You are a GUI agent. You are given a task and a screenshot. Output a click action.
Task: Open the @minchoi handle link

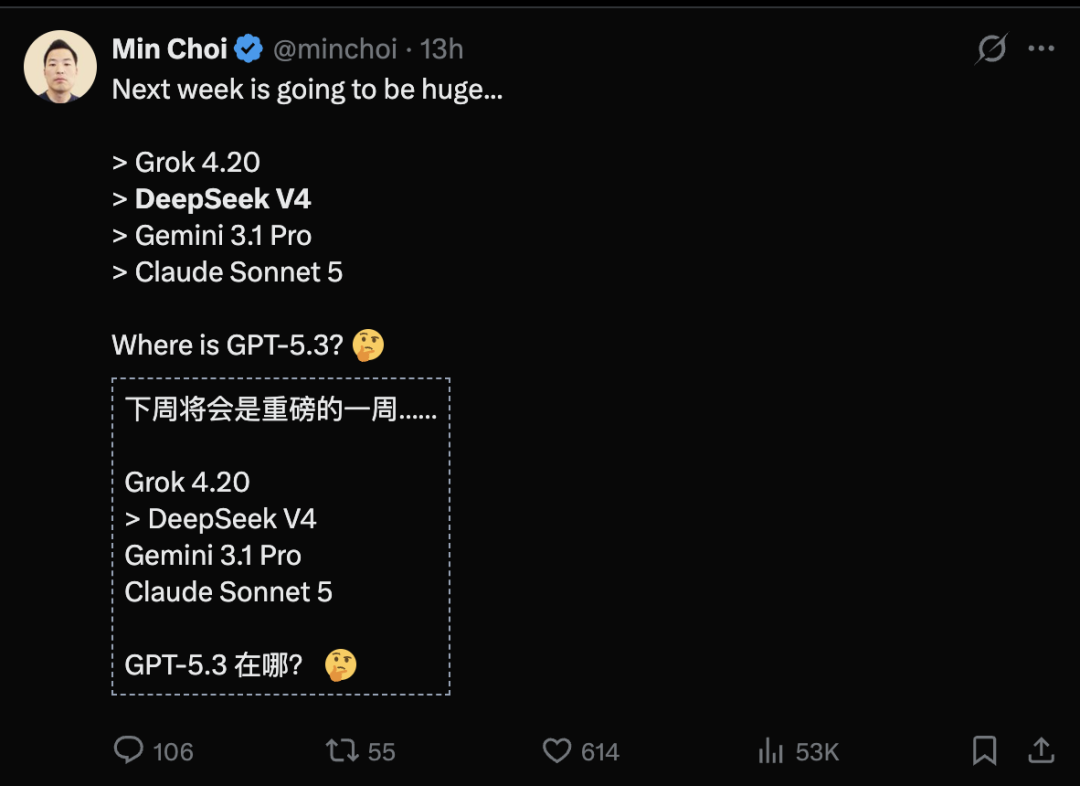pyautogui.click(x=334, y=48)
